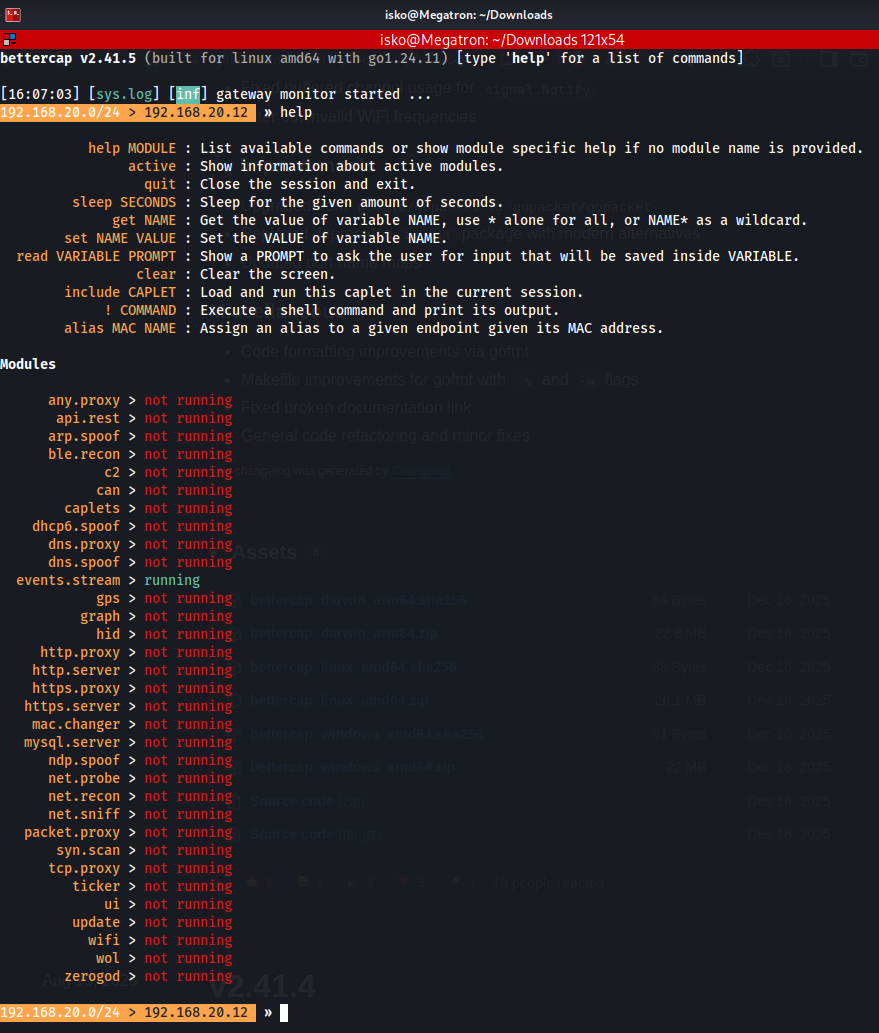Click the net.probe module entry
Viewport: 879px width, 1033px height.
click(84, 778)
